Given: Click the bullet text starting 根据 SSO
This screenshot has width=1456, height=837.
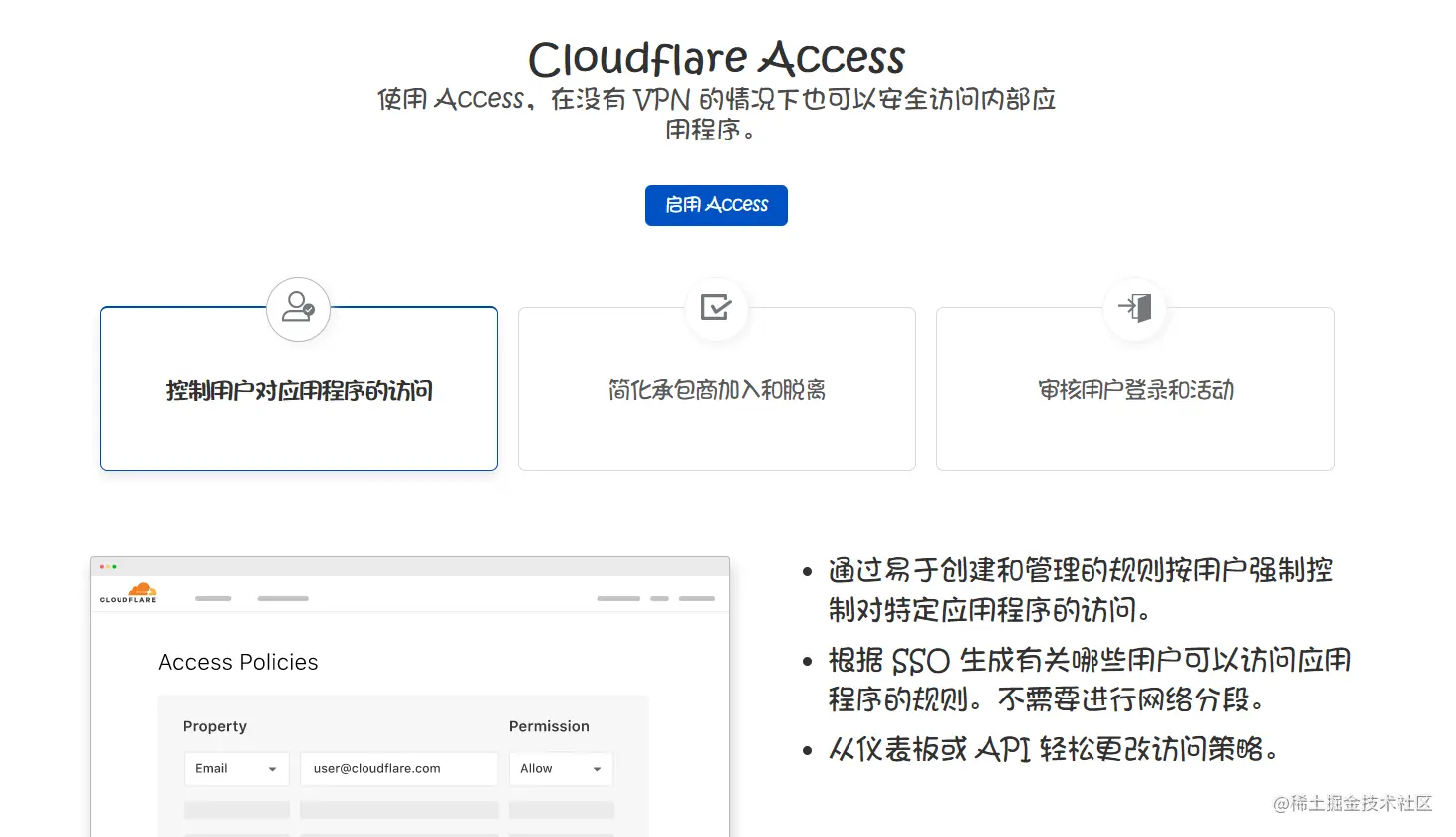Looking at the screenshot, I should [1090, 680].
